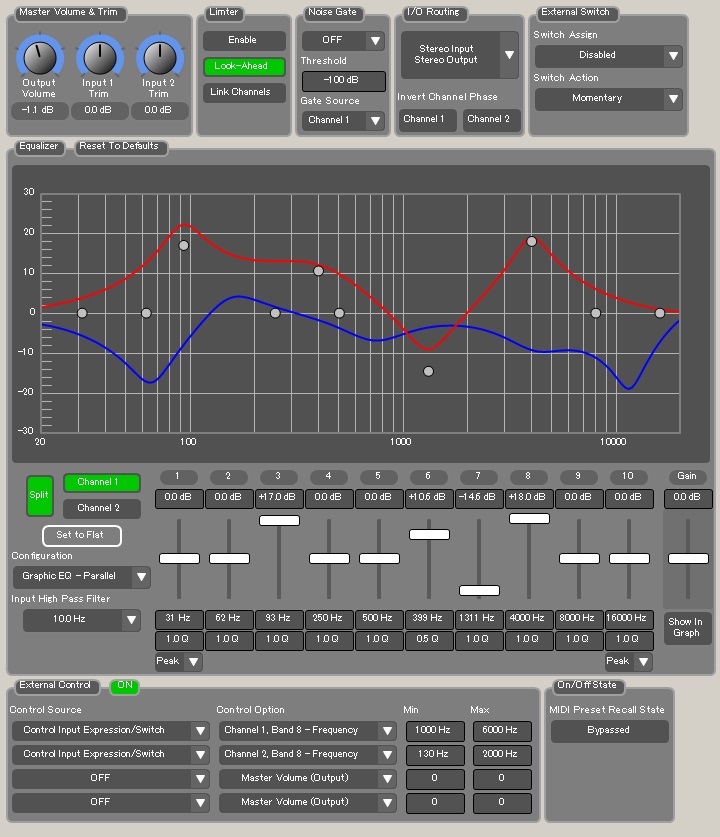
Task: Open the Switch Action Momentary dropdown
Action: pyautogui.click(x=608, y=99)
